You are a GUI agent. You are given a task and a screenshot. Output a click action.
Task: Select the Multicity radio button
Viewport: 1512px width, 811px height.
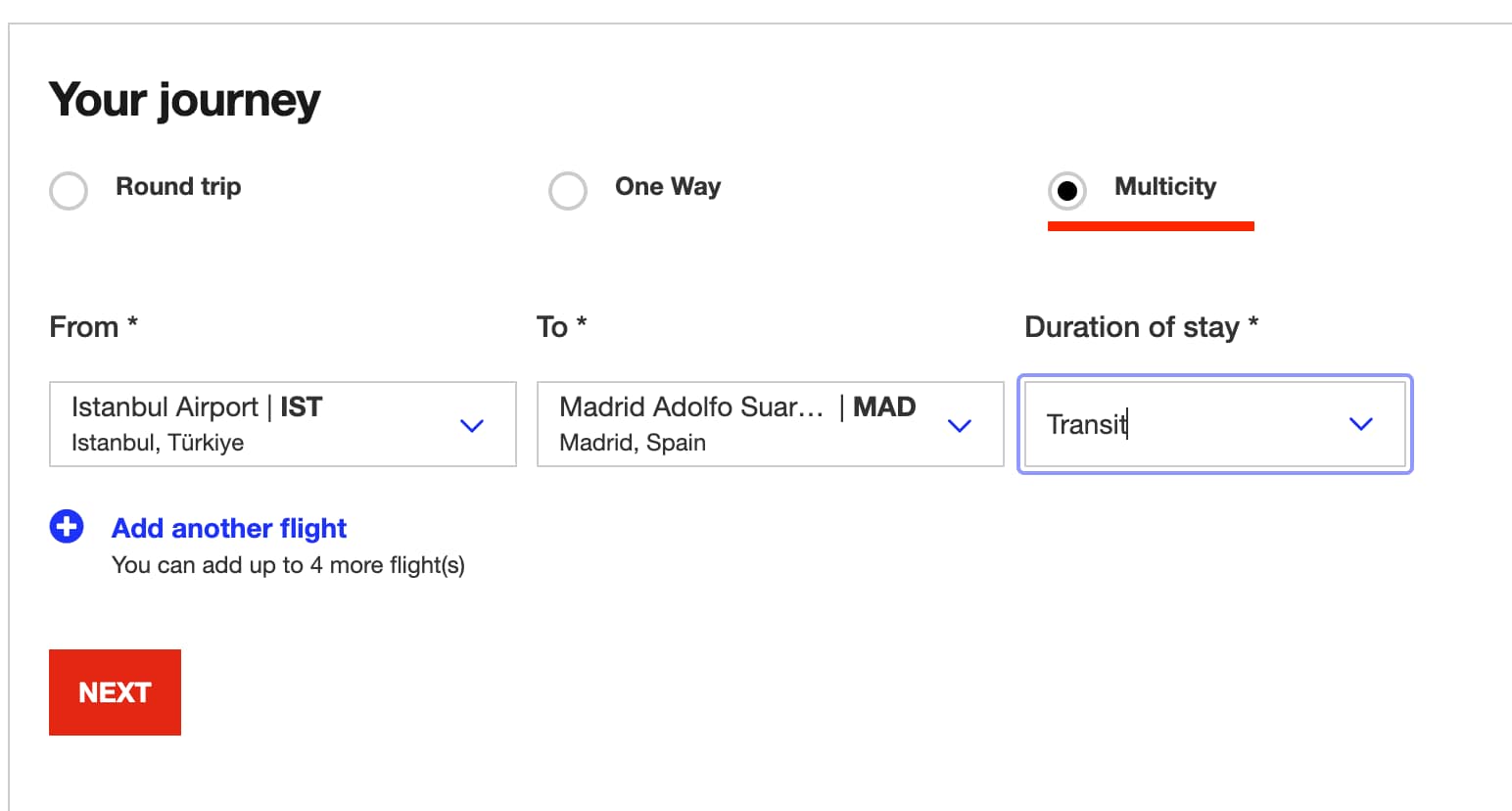1066,190
